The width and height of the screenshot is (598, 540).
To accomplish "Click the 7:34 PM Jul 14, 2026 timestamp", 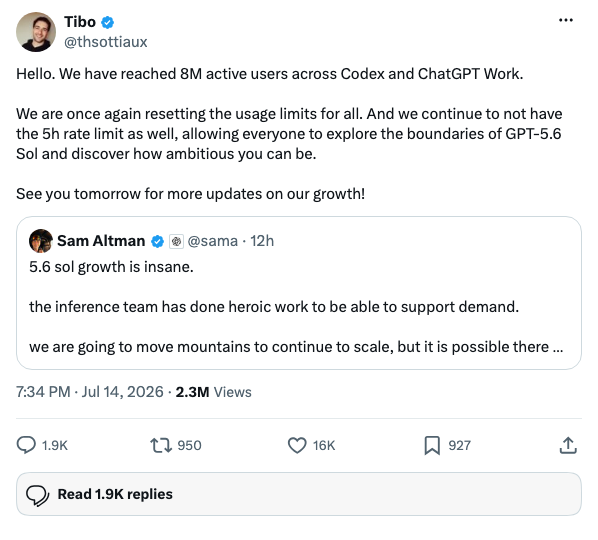I will [90, 392].
